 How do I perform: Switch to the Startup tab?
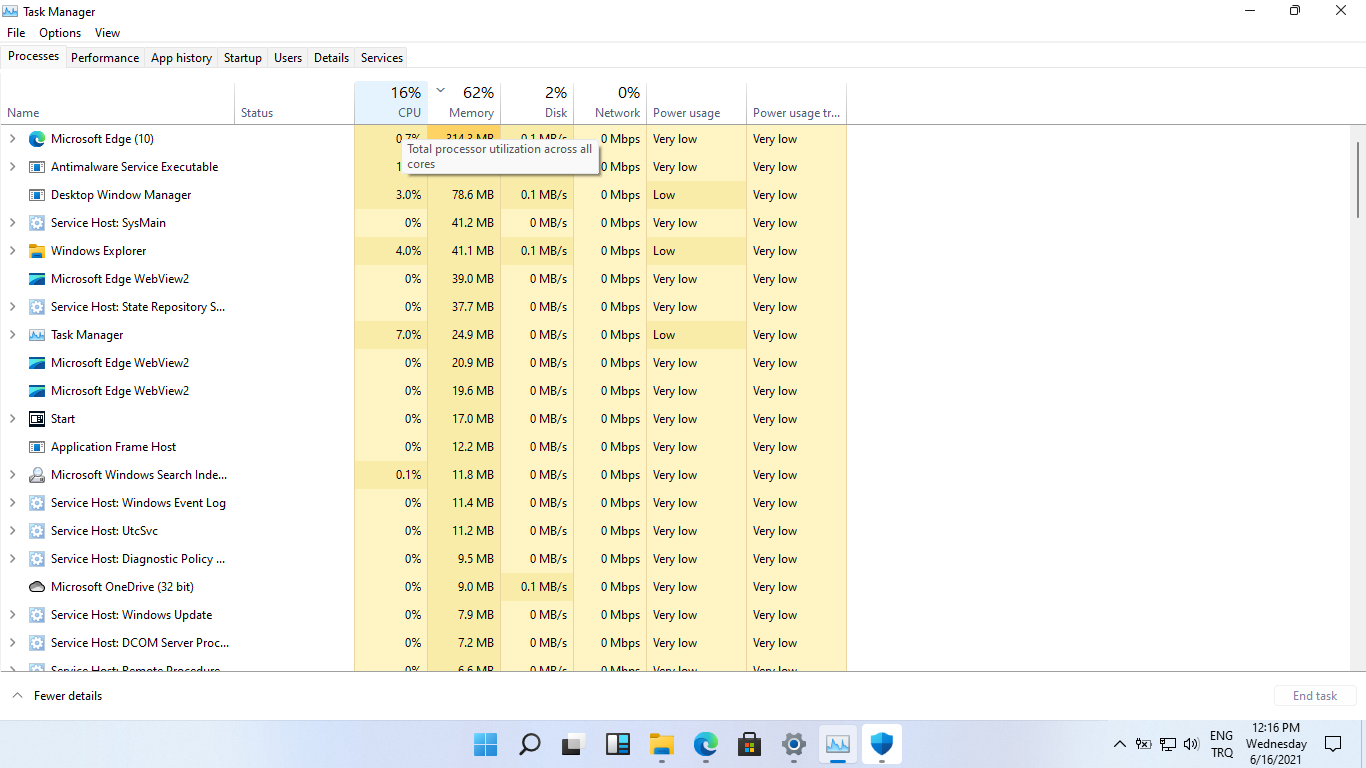point(243,58)
